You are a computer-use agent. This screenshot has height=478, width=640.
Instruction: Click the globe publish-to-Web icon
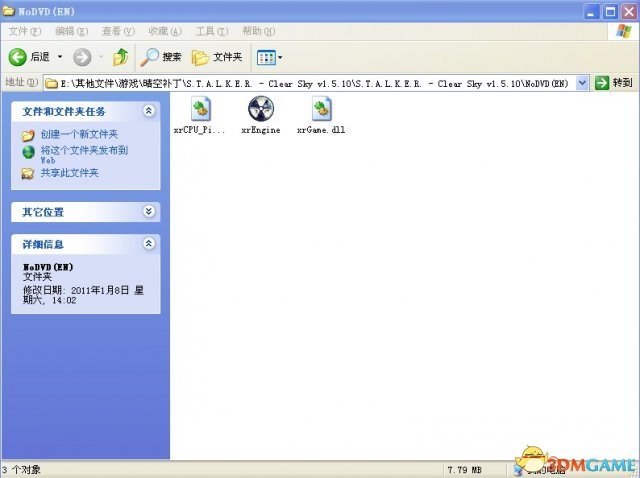coord(28,152)
